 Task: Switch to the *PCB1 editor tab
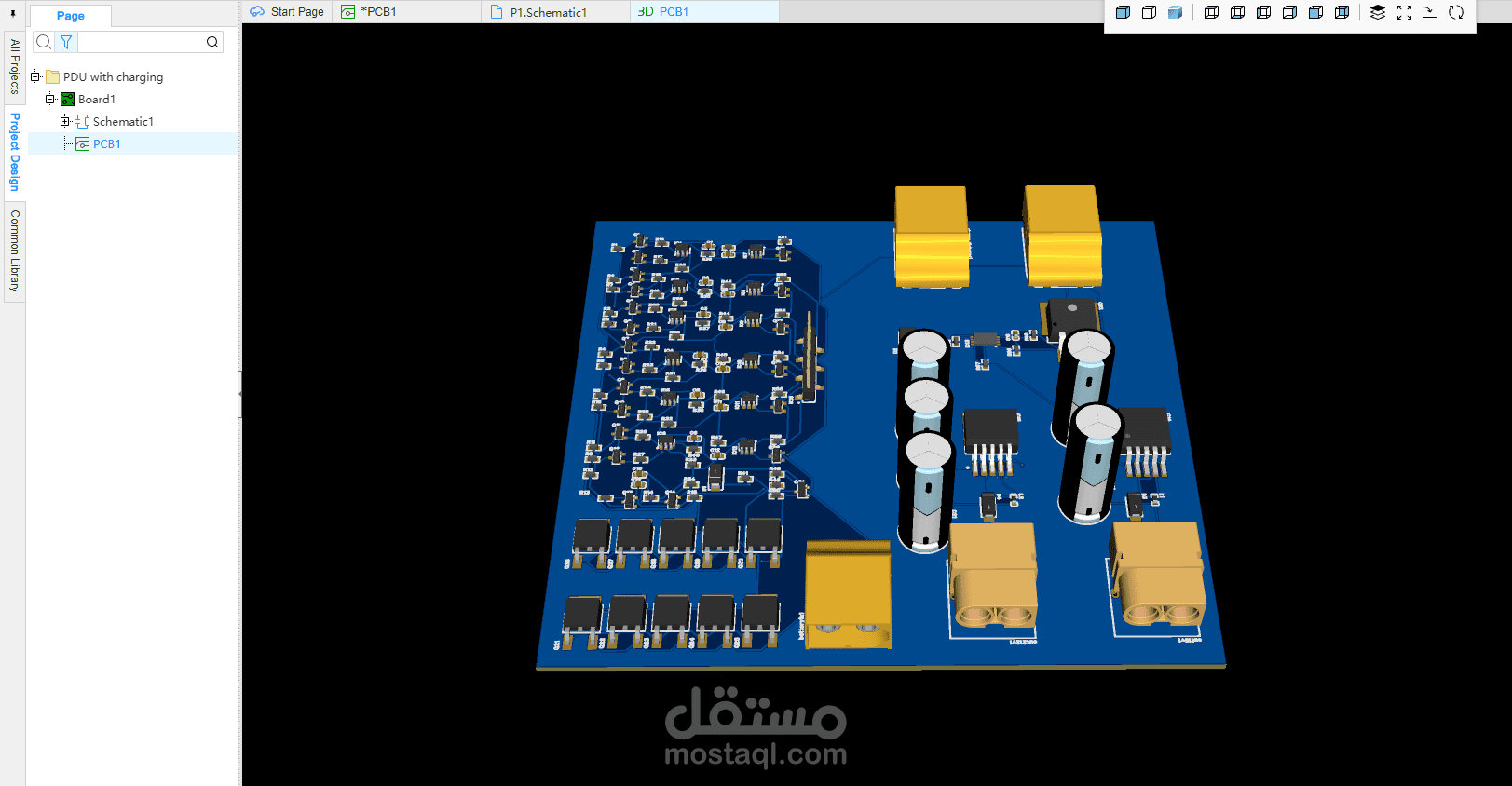(x=408, y=12)
